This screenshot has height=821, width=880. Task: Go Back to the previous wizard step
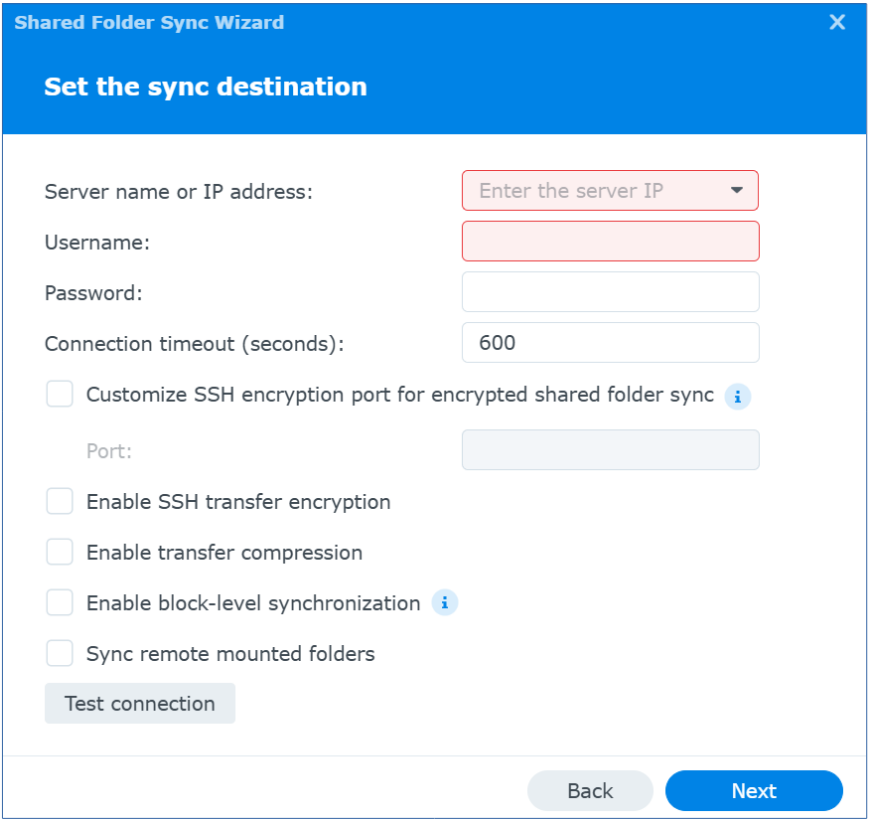point(590,791)
